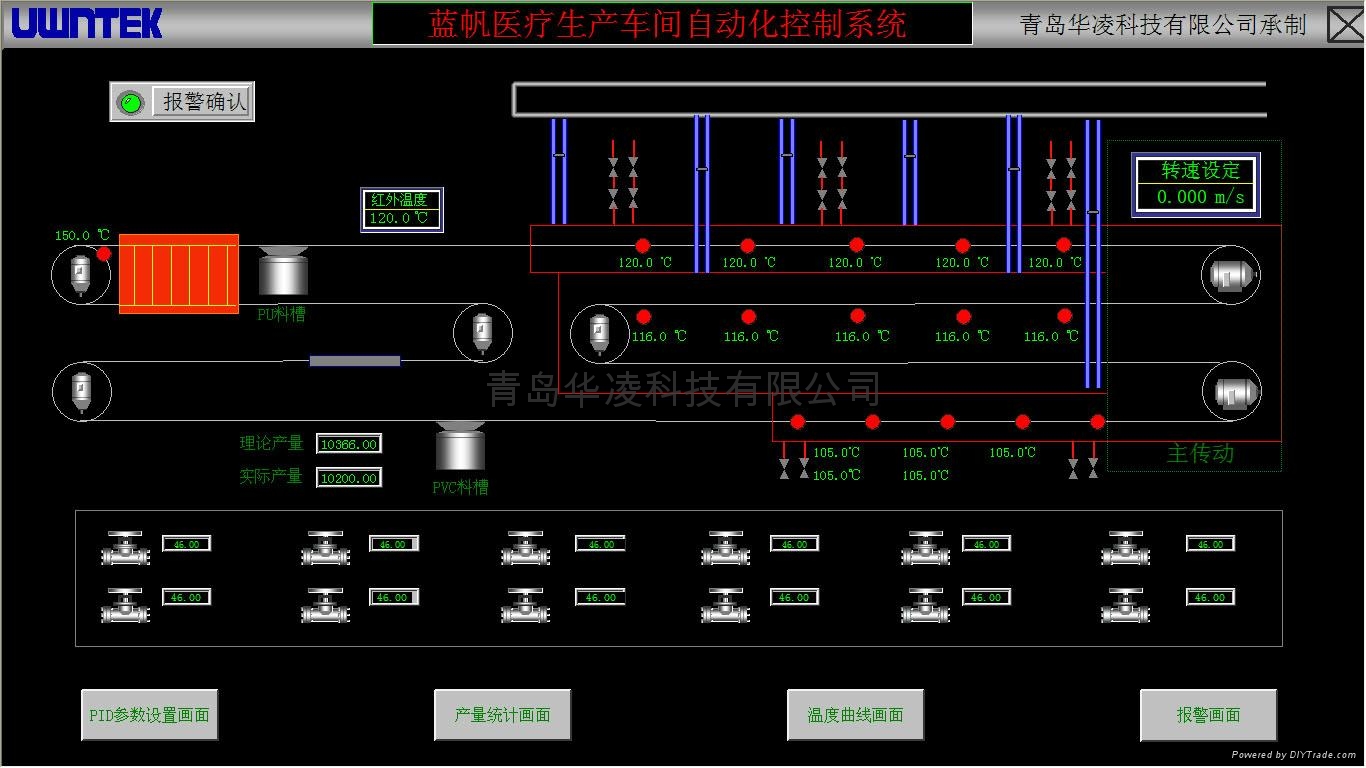Image resolution: width=1366 pixels, height=768 pixels.
Task: Click the bottom-row sixth valve icon from left
Action: [1126, 605]
